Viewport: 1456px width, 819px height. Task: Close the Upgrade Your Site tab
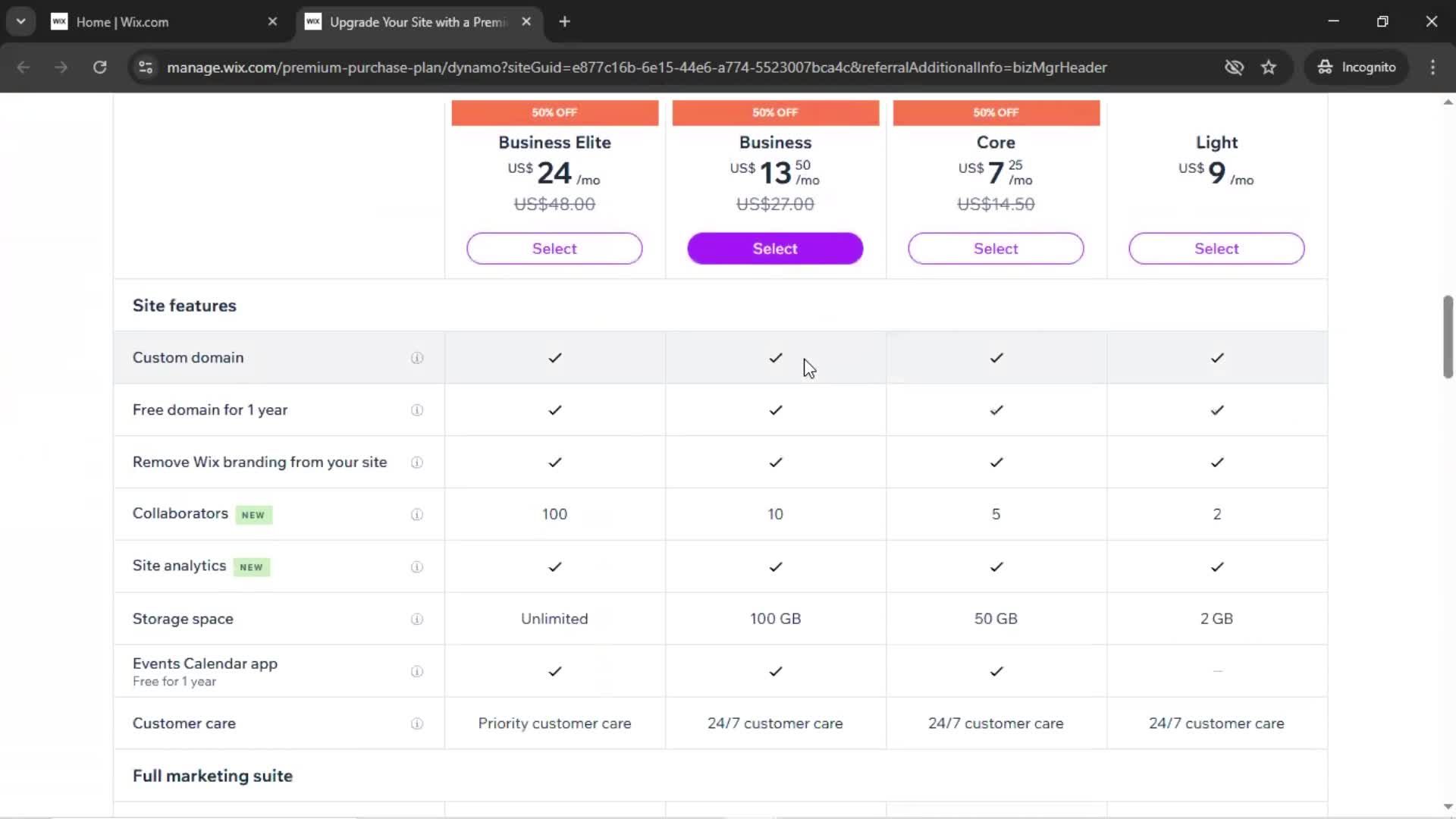(x=526, y=22)
